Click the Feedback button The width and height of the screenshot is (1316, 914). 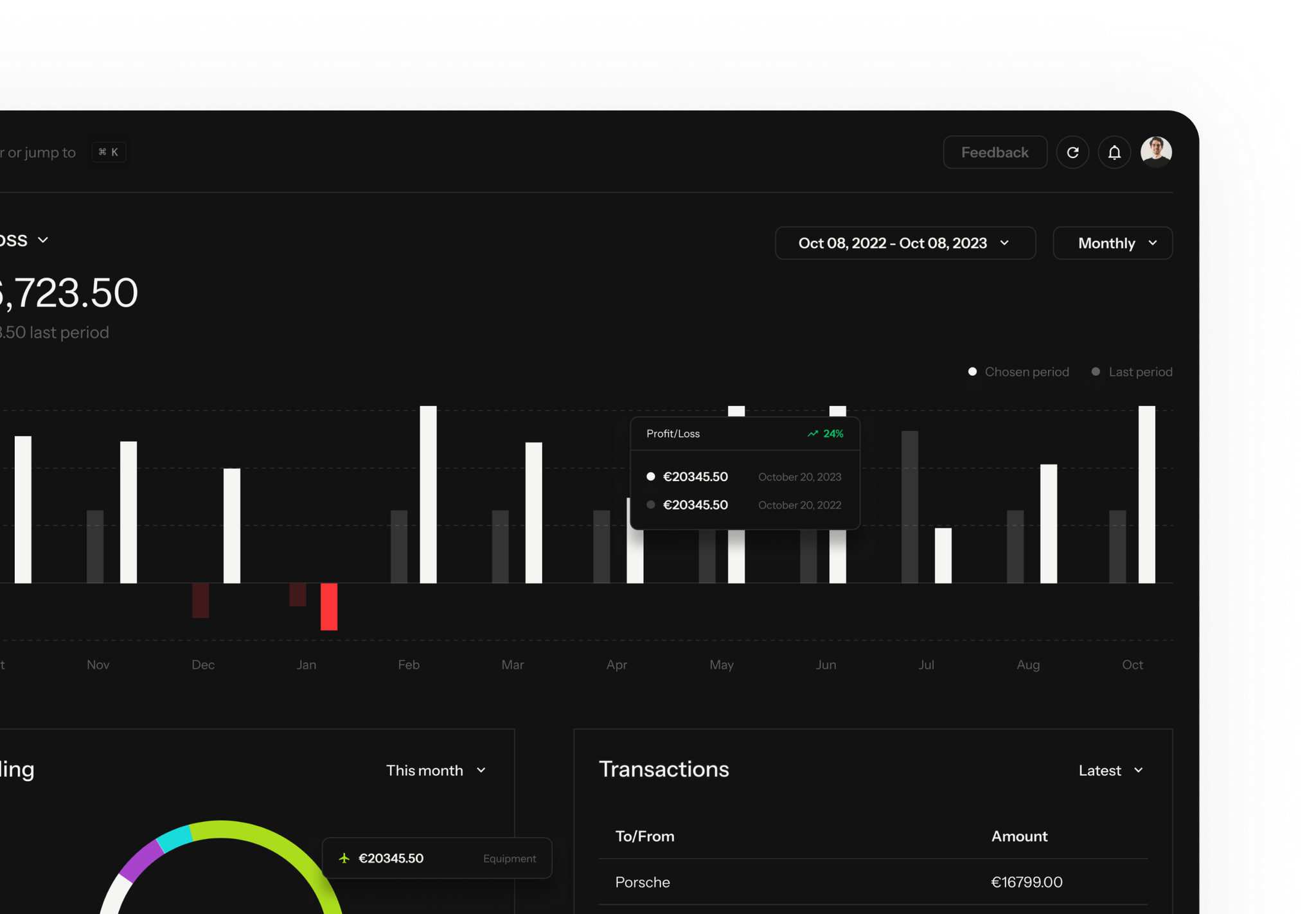995,152
